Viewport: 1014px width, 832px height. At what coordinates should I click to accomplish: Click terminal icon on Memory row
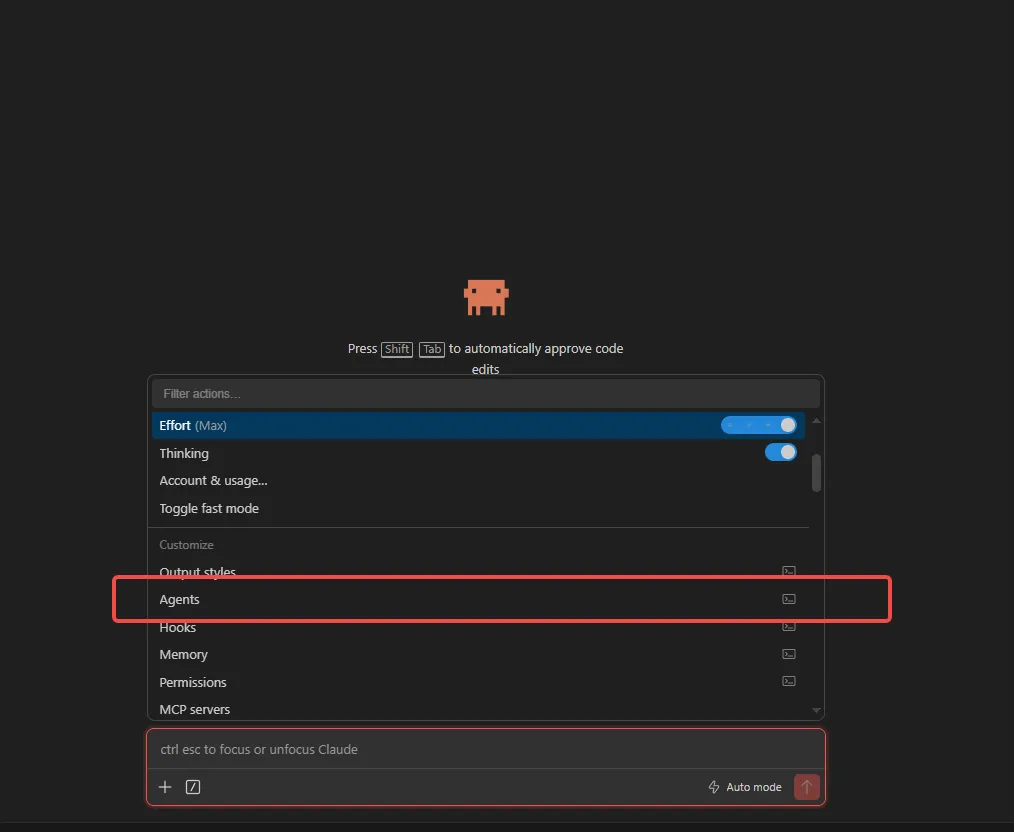click(x=789, y=654)
